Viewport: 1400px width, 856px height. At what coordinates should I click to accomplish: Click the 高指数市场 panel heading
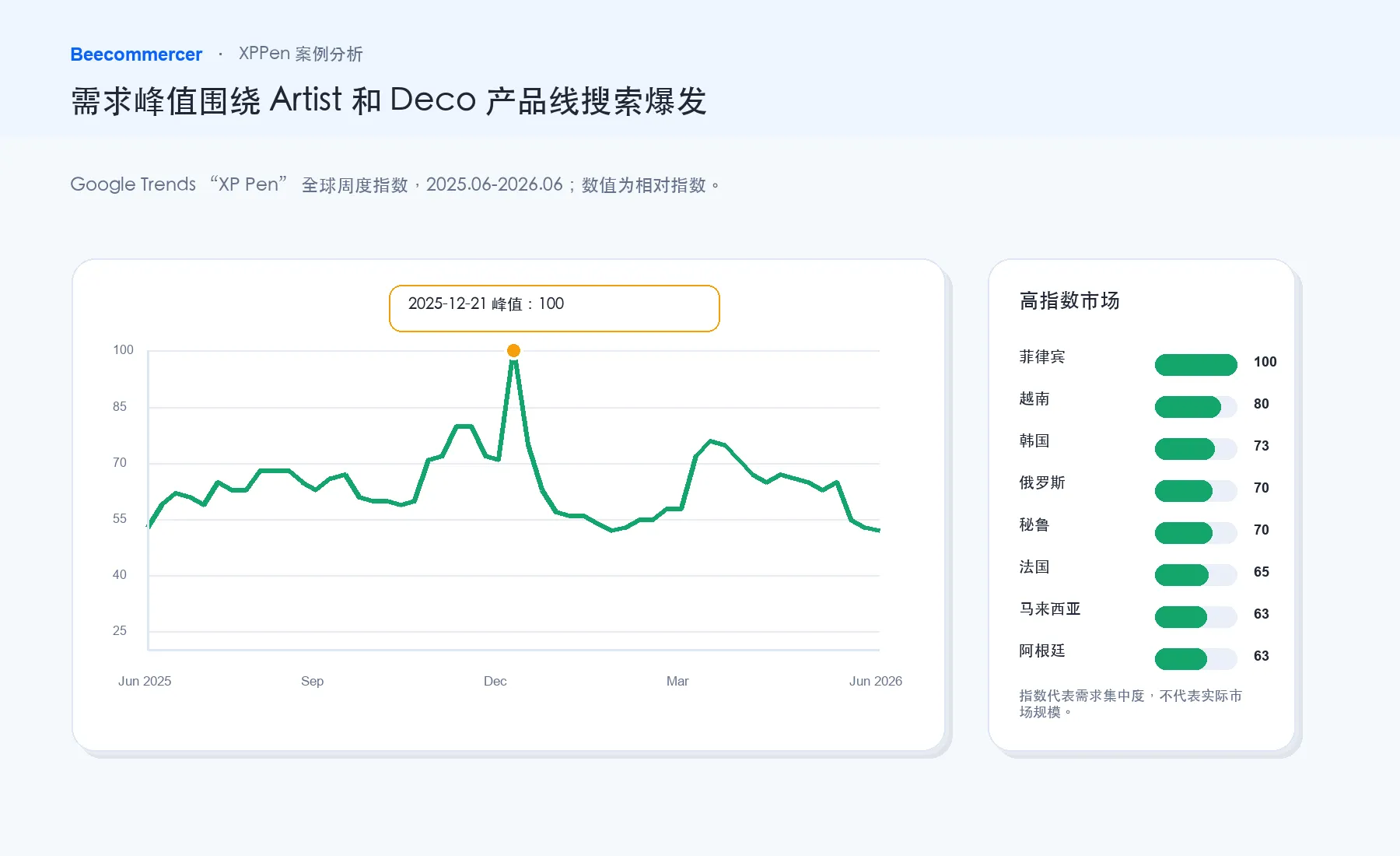[1069, 300]
